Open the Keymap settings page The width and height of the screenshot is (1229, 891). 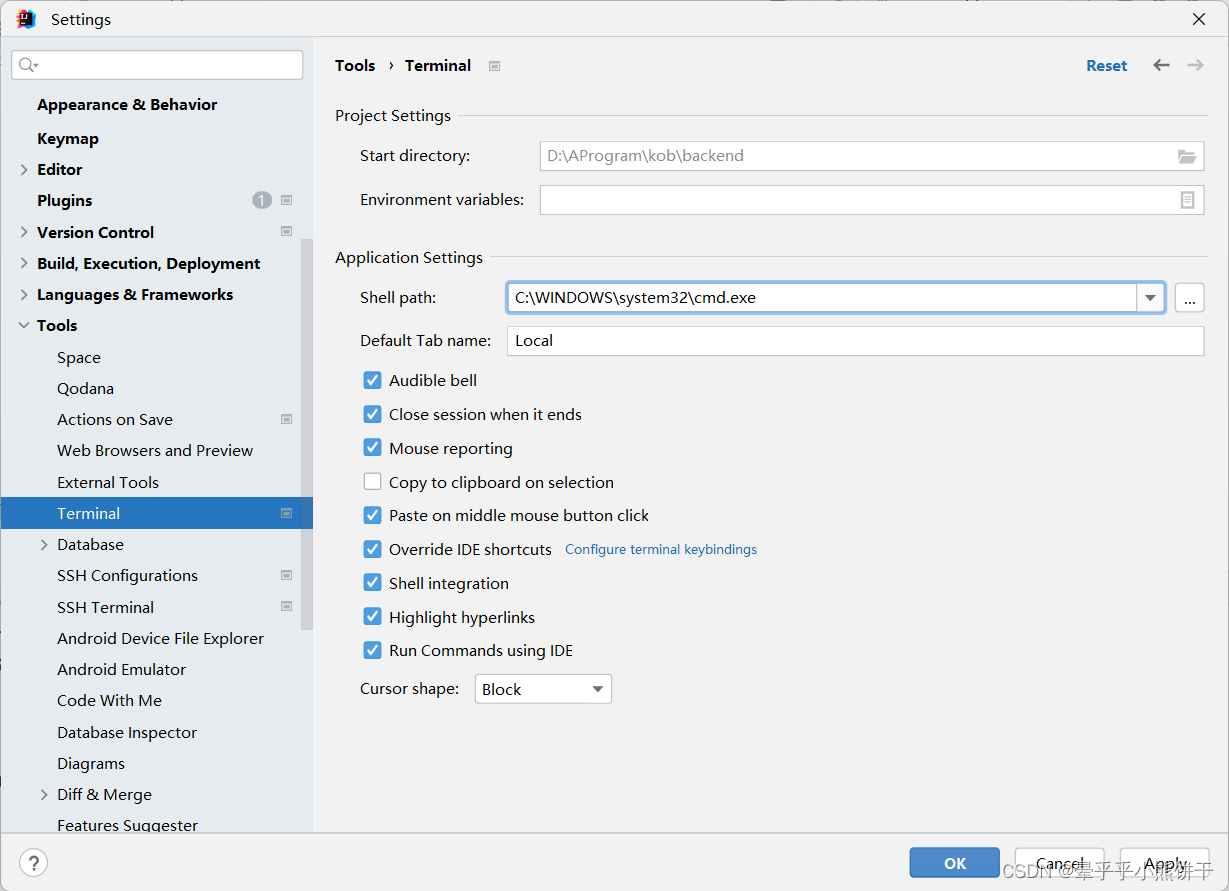[68, 139]
